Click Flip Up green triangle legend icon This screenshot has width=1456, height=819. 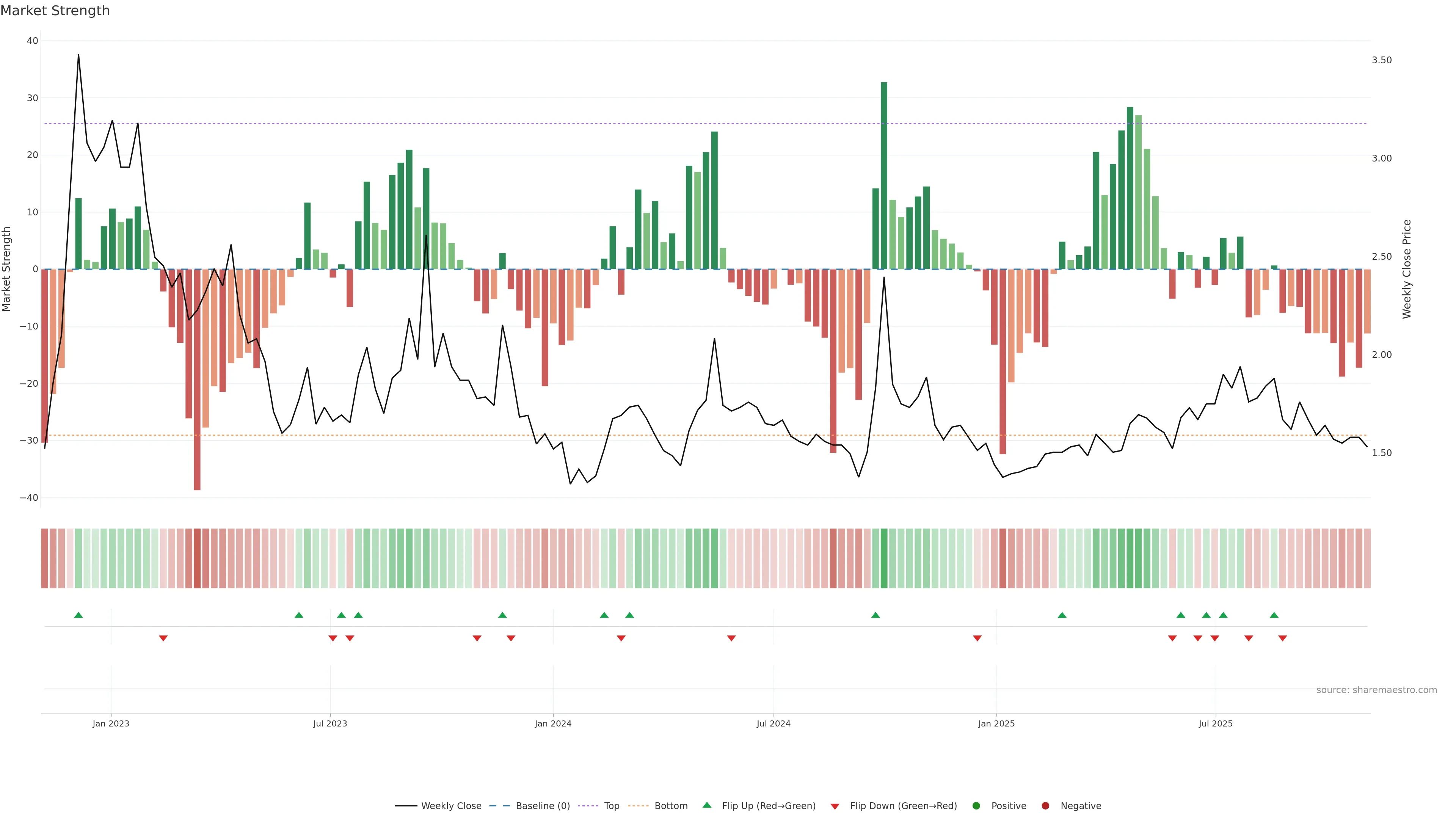[706, 805]
